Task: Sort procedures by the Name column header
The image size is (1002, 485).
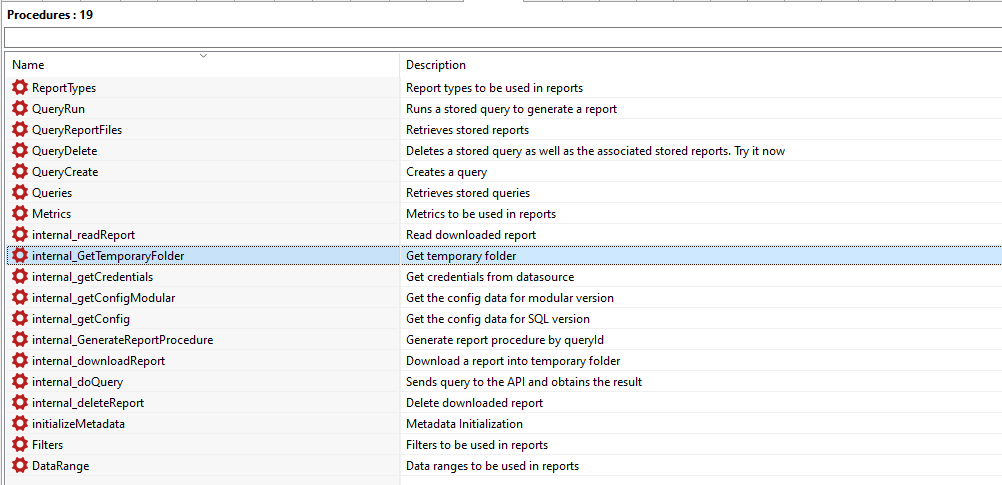Action: (28, 65)
